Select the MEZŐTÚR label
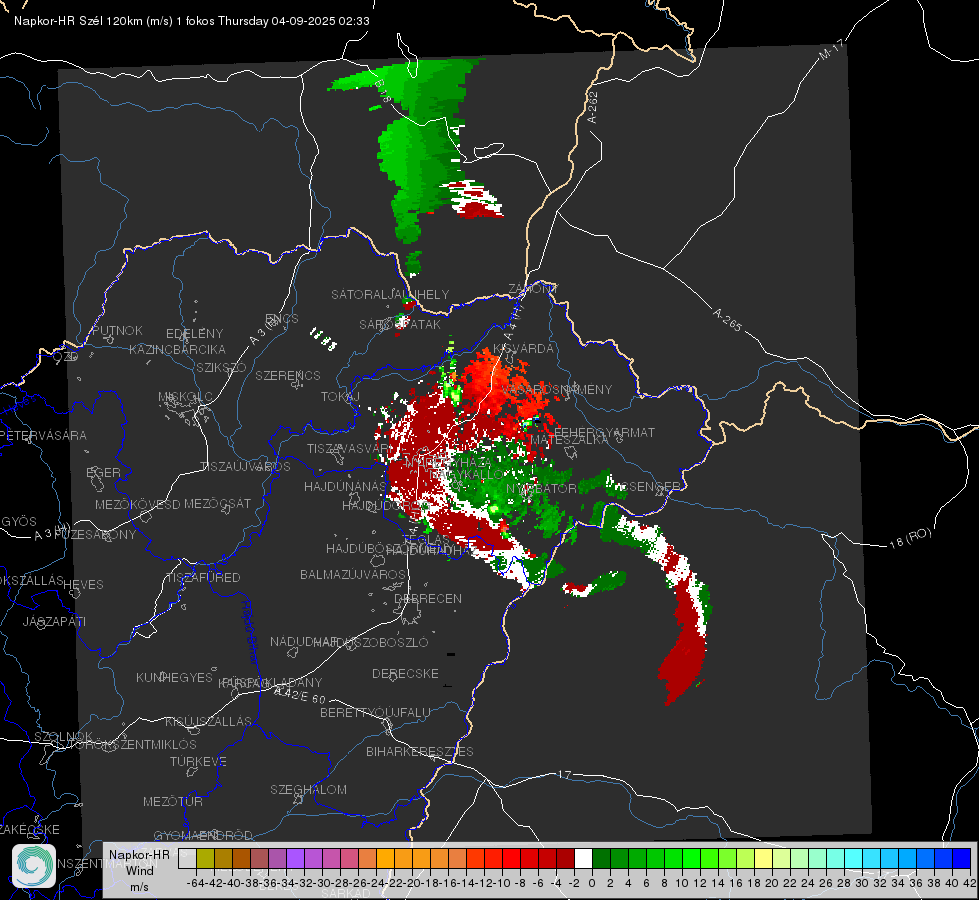Viewport: 979px width, 900px height. click(173, 801)
